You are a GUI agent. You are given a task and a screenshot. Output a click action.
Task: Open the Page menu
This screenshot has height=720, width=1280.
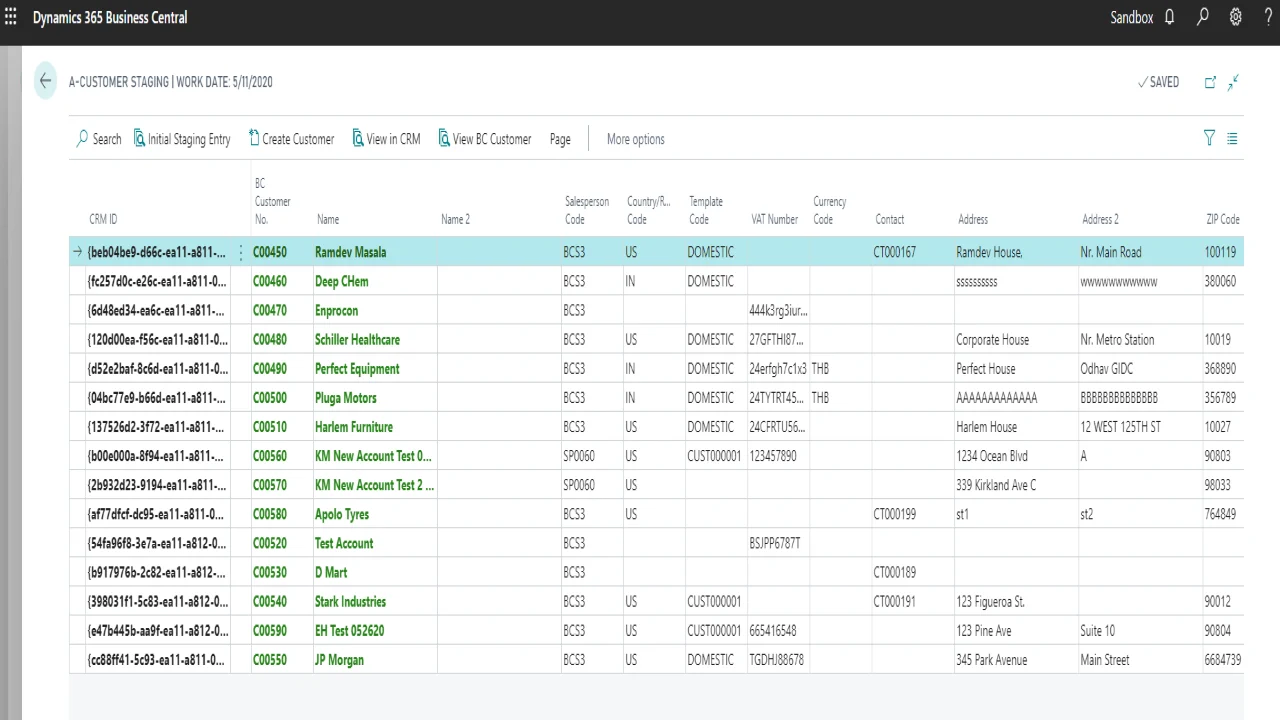560,139
